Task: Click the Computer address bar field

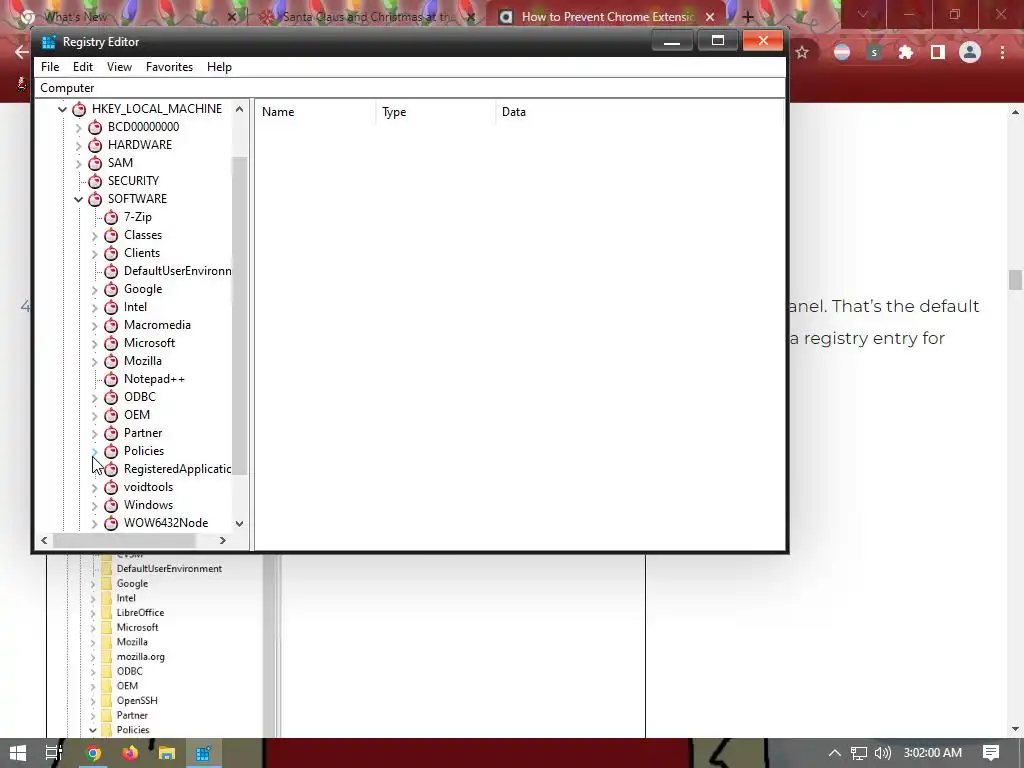Action: pyautogui.click(x=410, y=88)
